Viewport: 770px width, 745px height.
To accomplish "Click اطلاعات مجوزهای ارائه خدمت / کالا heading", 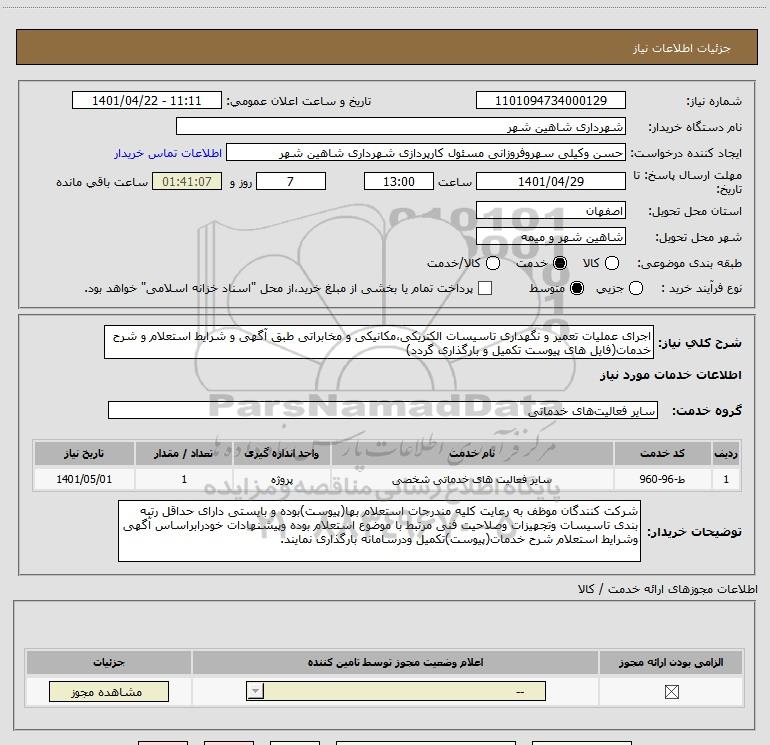I will click(x=667, y=589).
